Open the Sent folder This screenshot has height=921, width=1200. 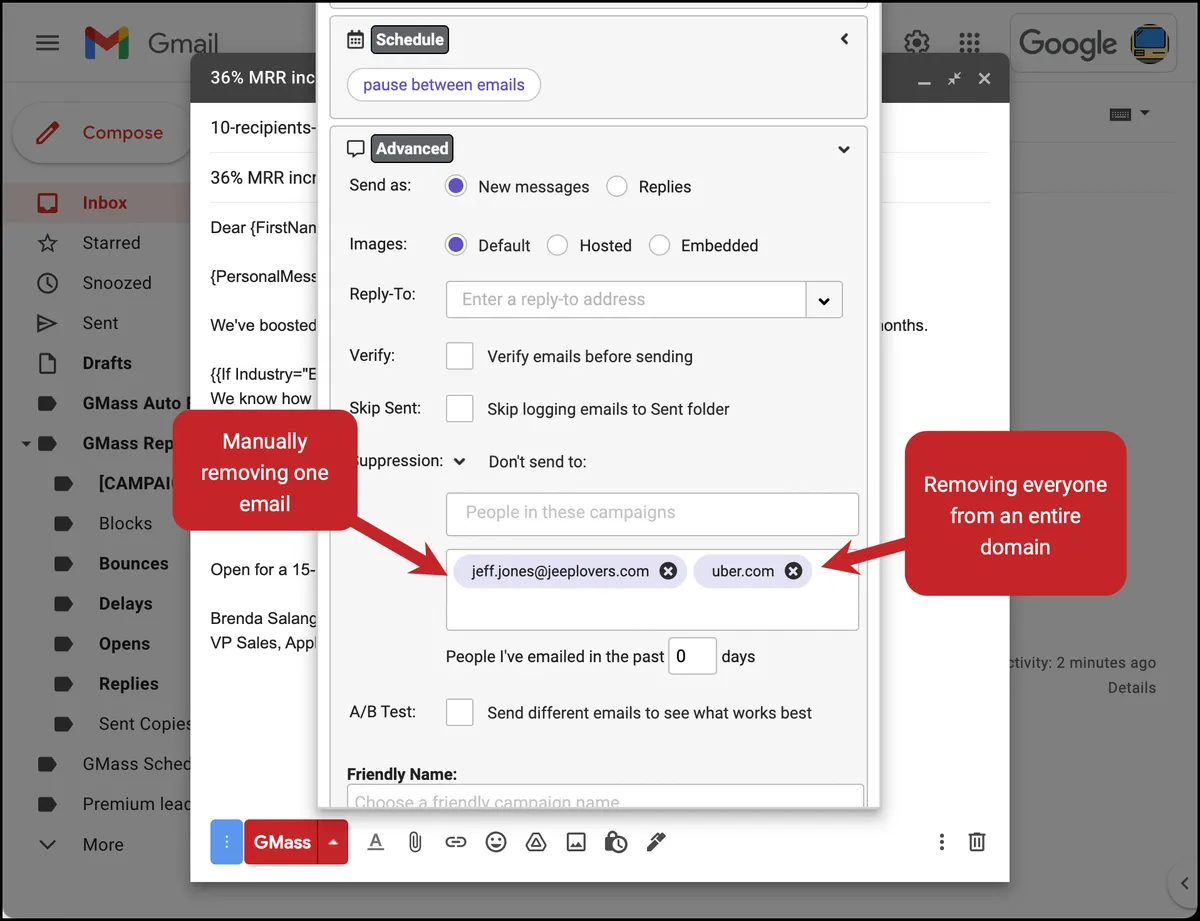point(100,323)
